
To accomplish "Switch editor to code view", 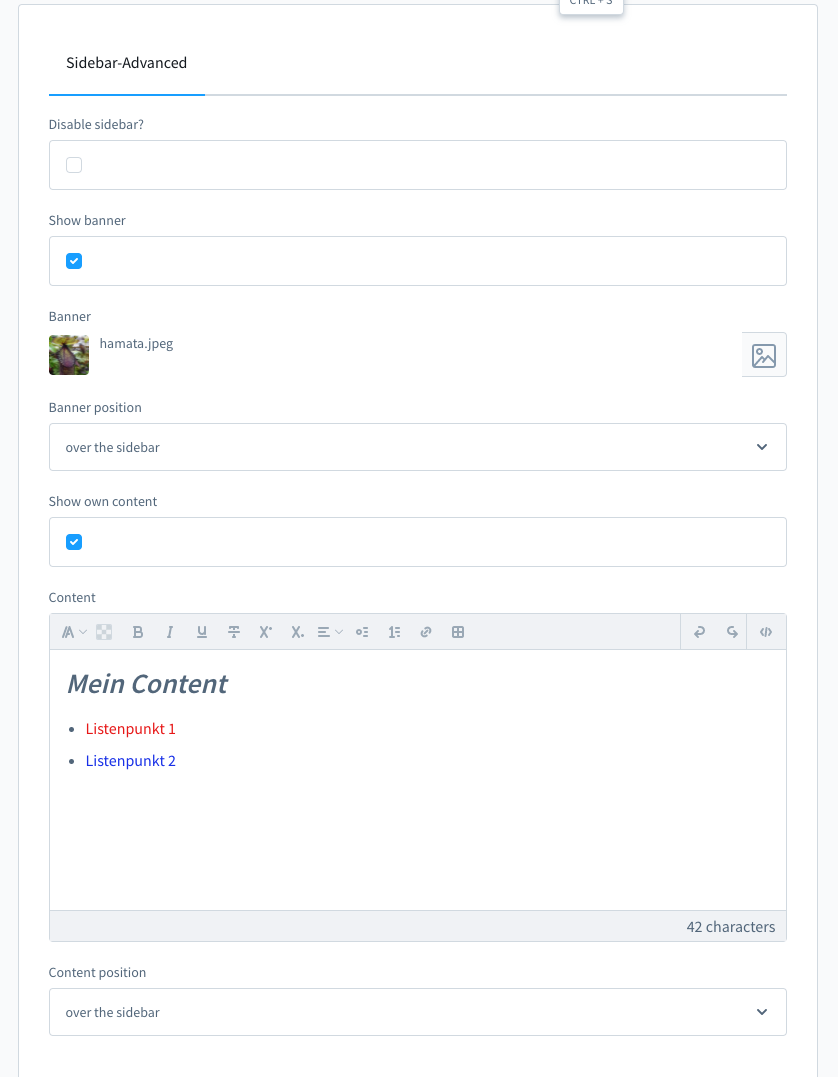I will point(766,632).
